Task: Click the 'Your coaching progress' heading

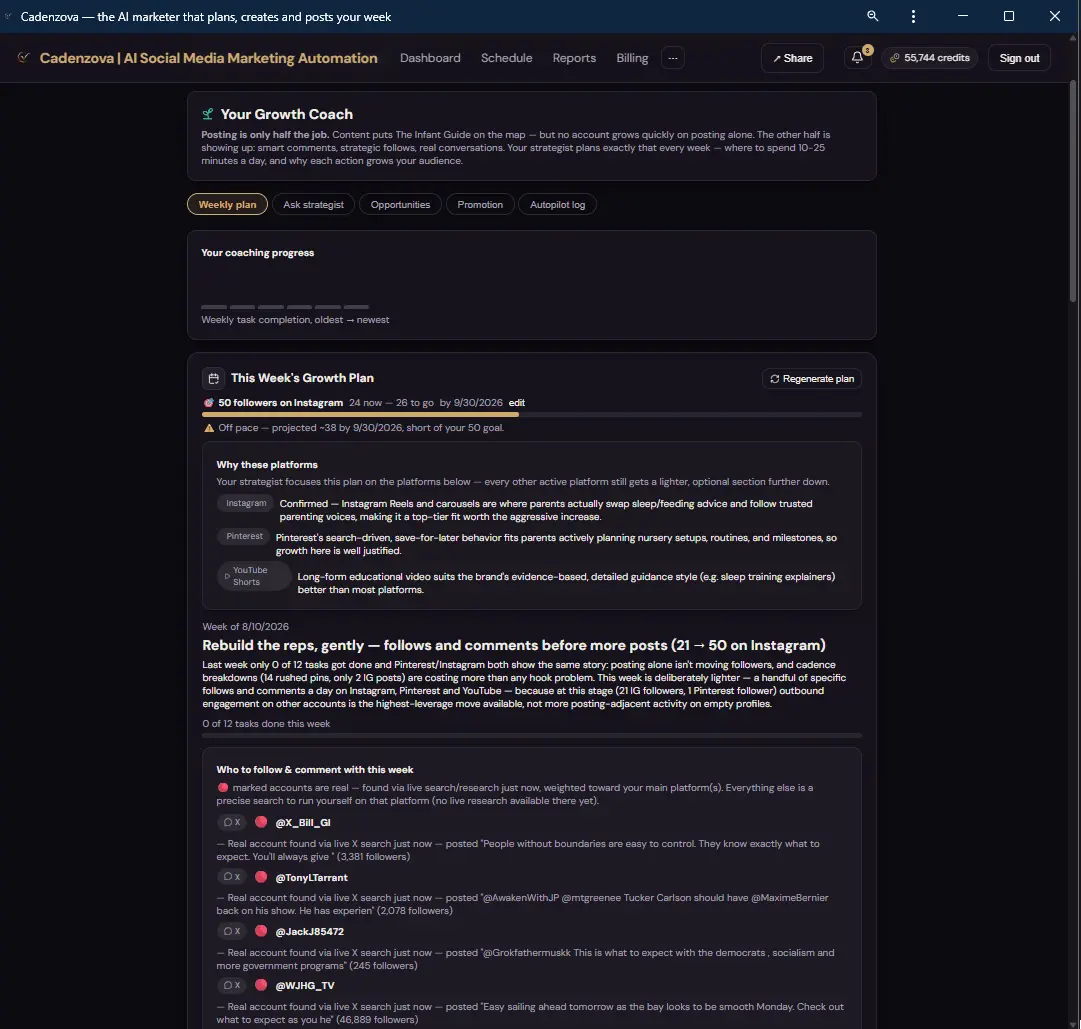Action: click(257, 253)
